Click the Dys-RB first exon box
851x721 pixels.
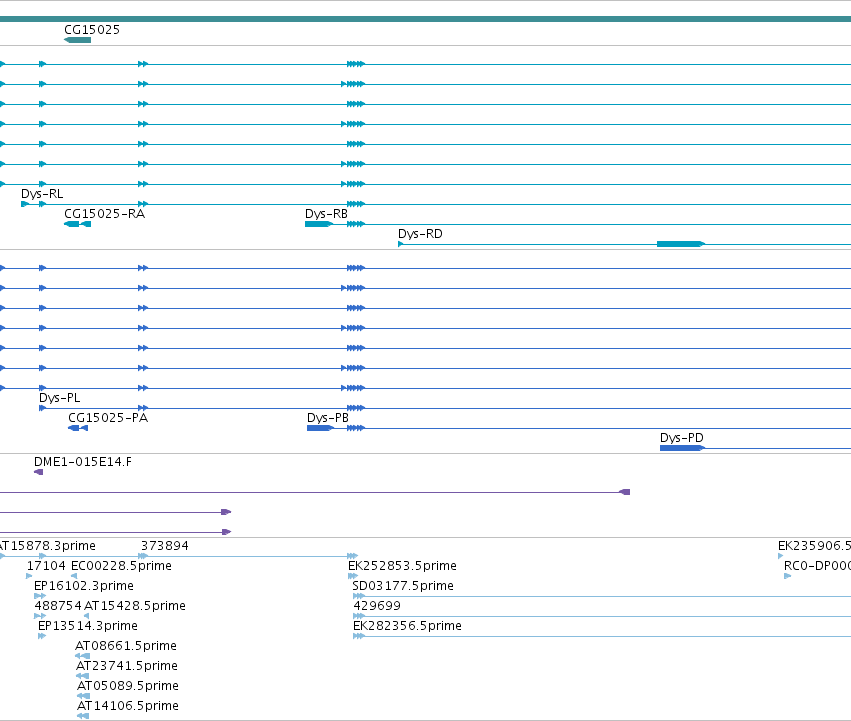(x=319, y=224)
